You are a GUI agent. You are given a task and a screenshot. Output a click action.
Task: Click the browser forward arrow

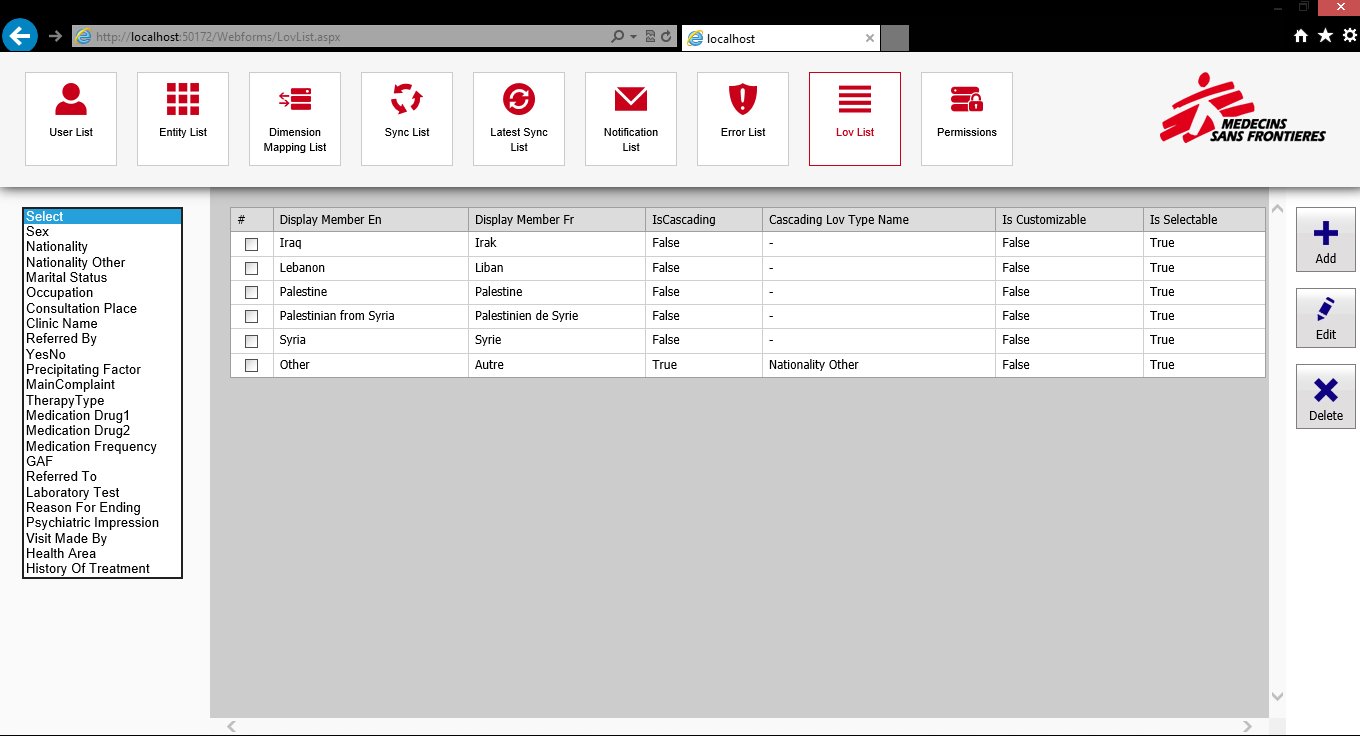point(55,36)
